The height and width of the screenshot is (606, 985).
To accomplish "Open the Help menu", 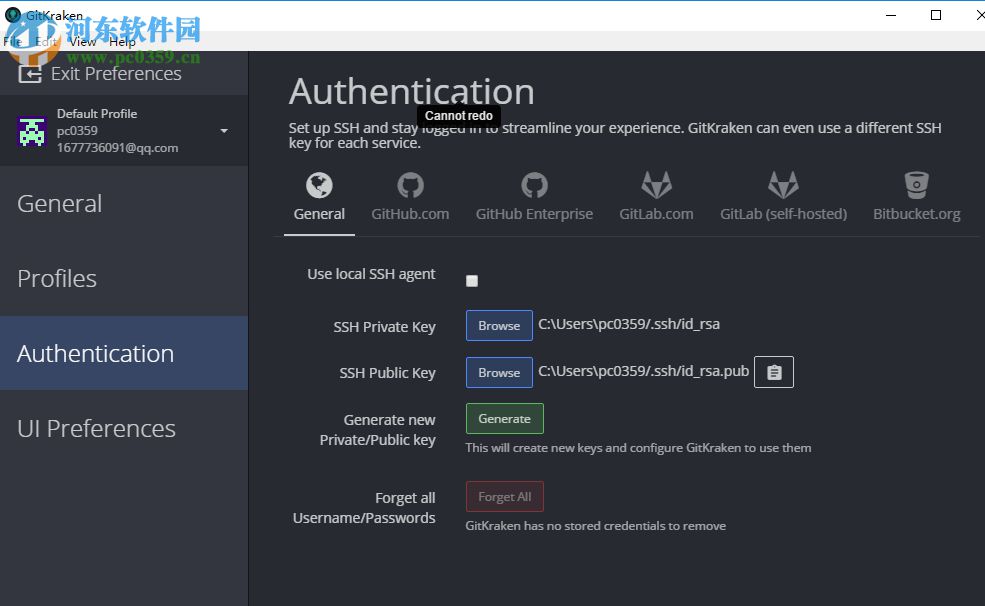I will (122, 41).
